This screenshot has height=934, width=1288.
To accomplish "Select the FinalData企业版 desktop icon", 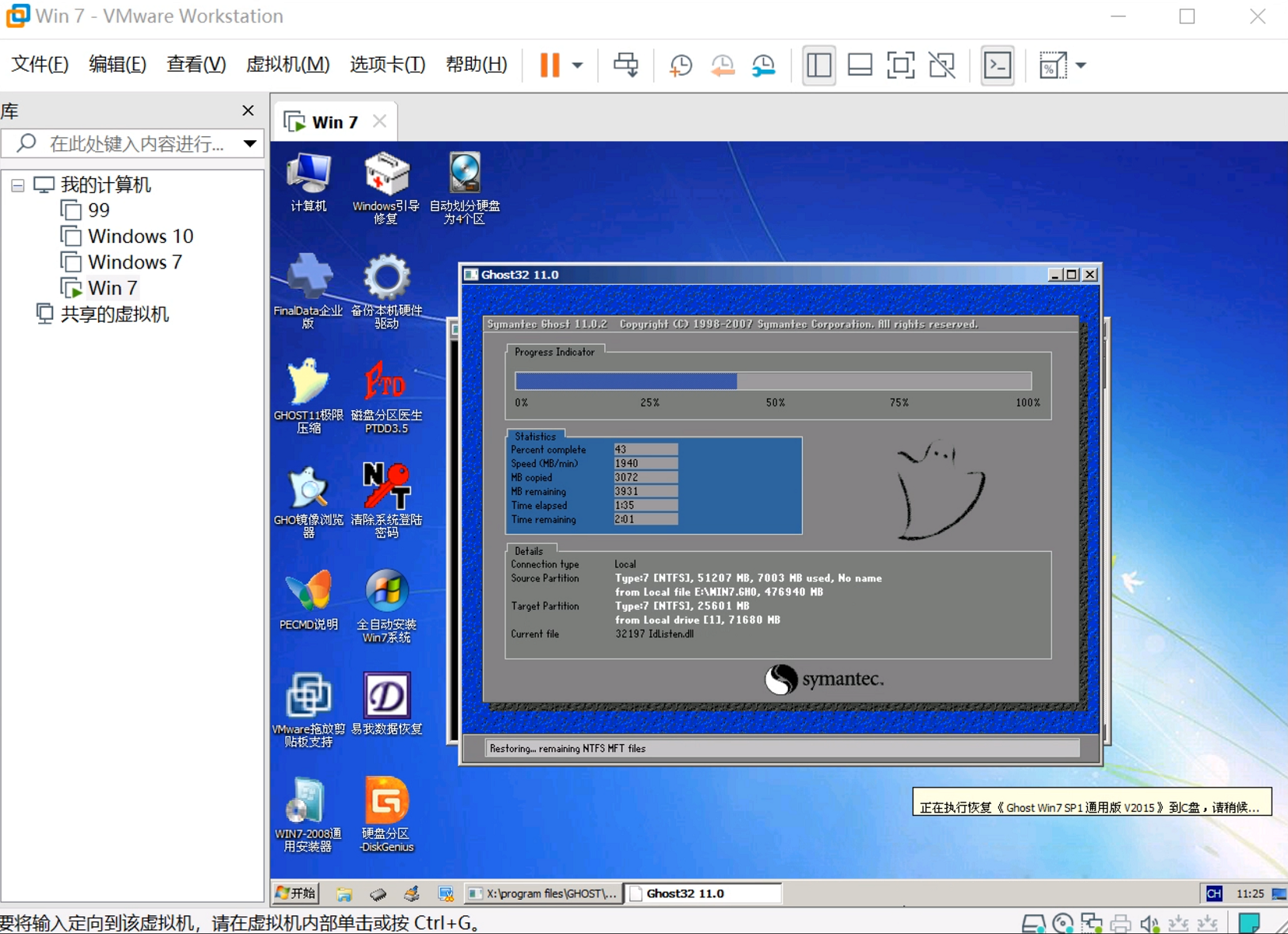I will click(308, 291).
